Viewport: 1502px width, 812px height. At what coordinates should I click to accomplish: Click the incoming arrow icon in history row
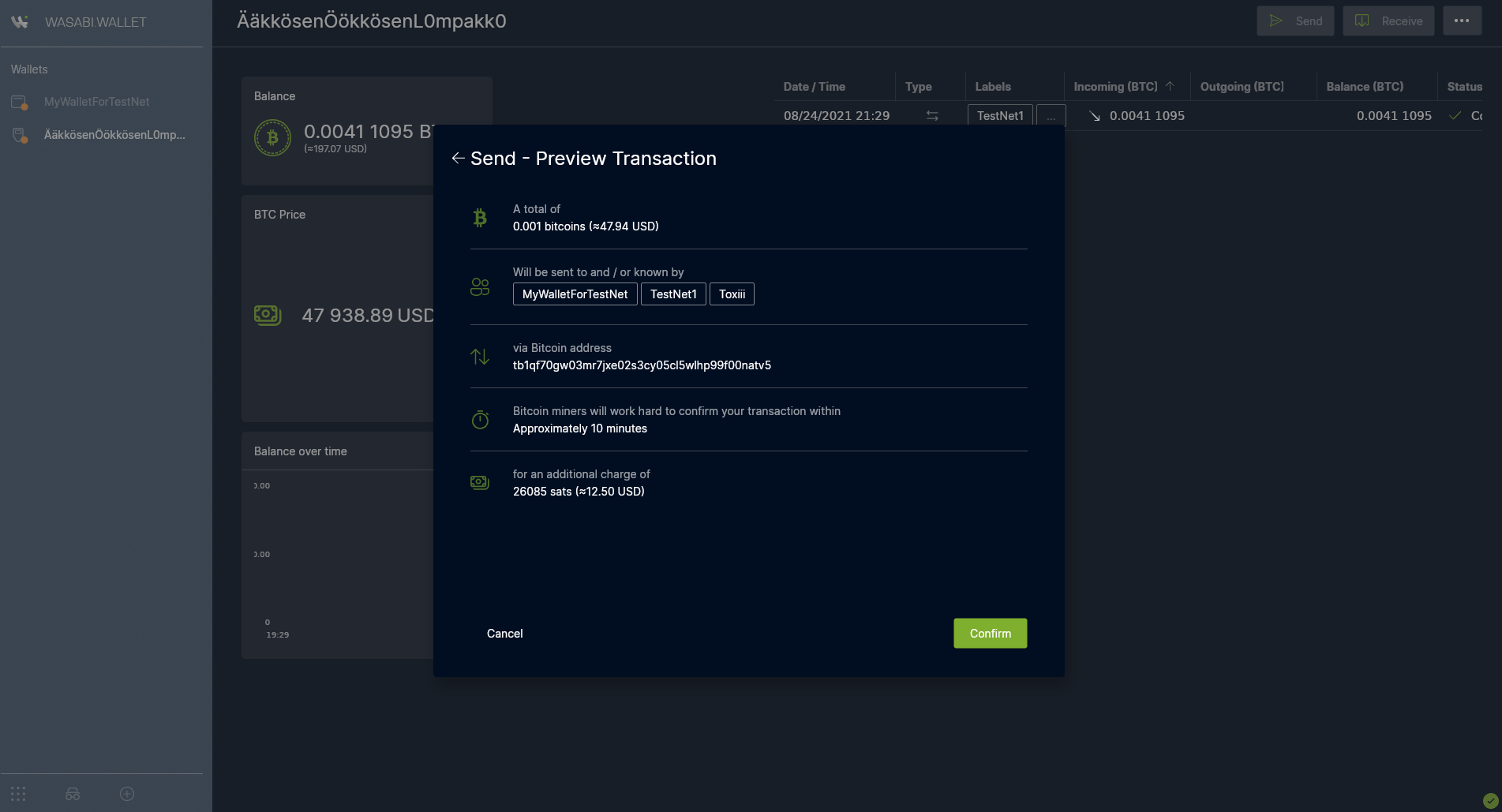[1095, 116]
